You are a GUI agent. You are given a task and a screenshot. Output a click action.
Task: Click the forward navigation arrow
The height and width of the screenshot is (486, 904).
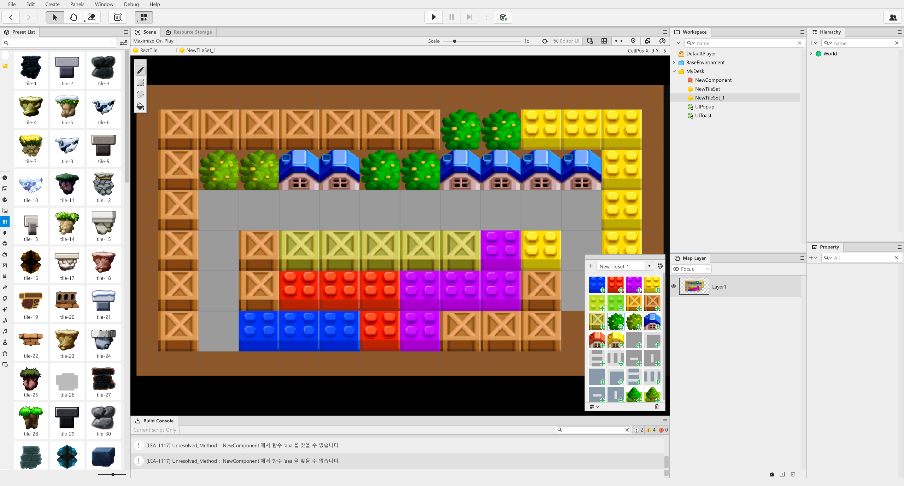tap(29, 17)
